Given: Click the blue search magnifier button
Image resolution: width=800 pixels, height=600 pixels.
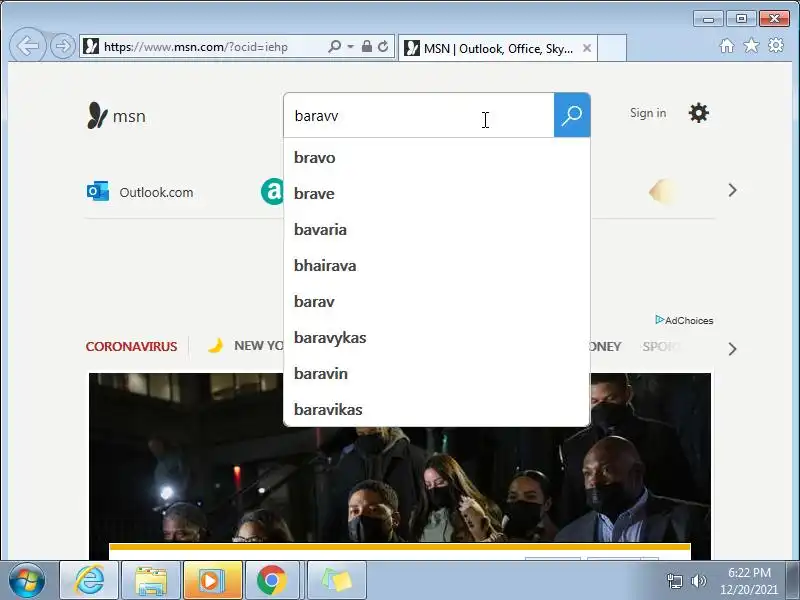Looking at the screenshot, I should click(572, 115).
